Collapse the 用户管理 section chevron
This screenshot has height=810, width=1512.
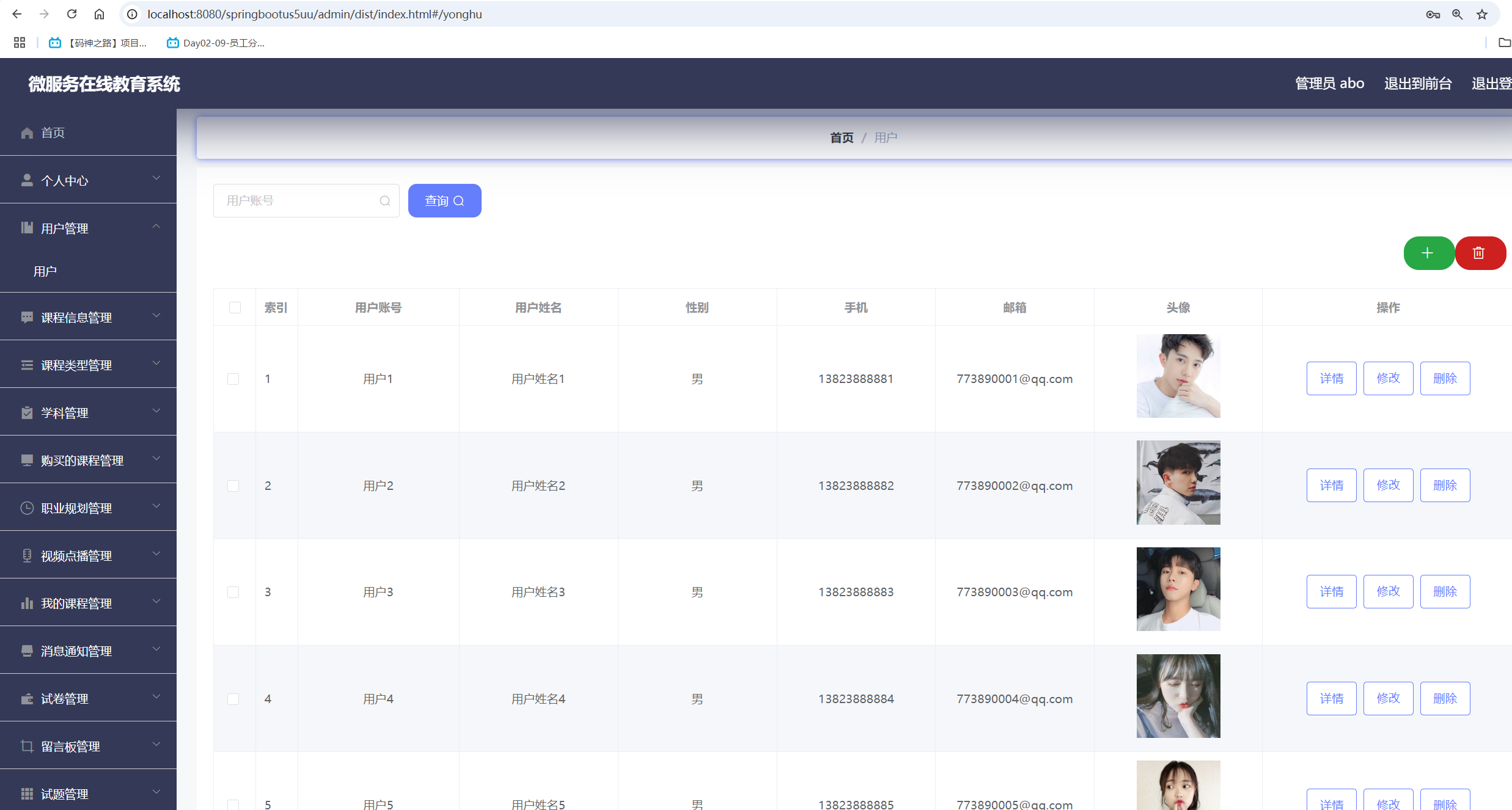pos(156,227)
